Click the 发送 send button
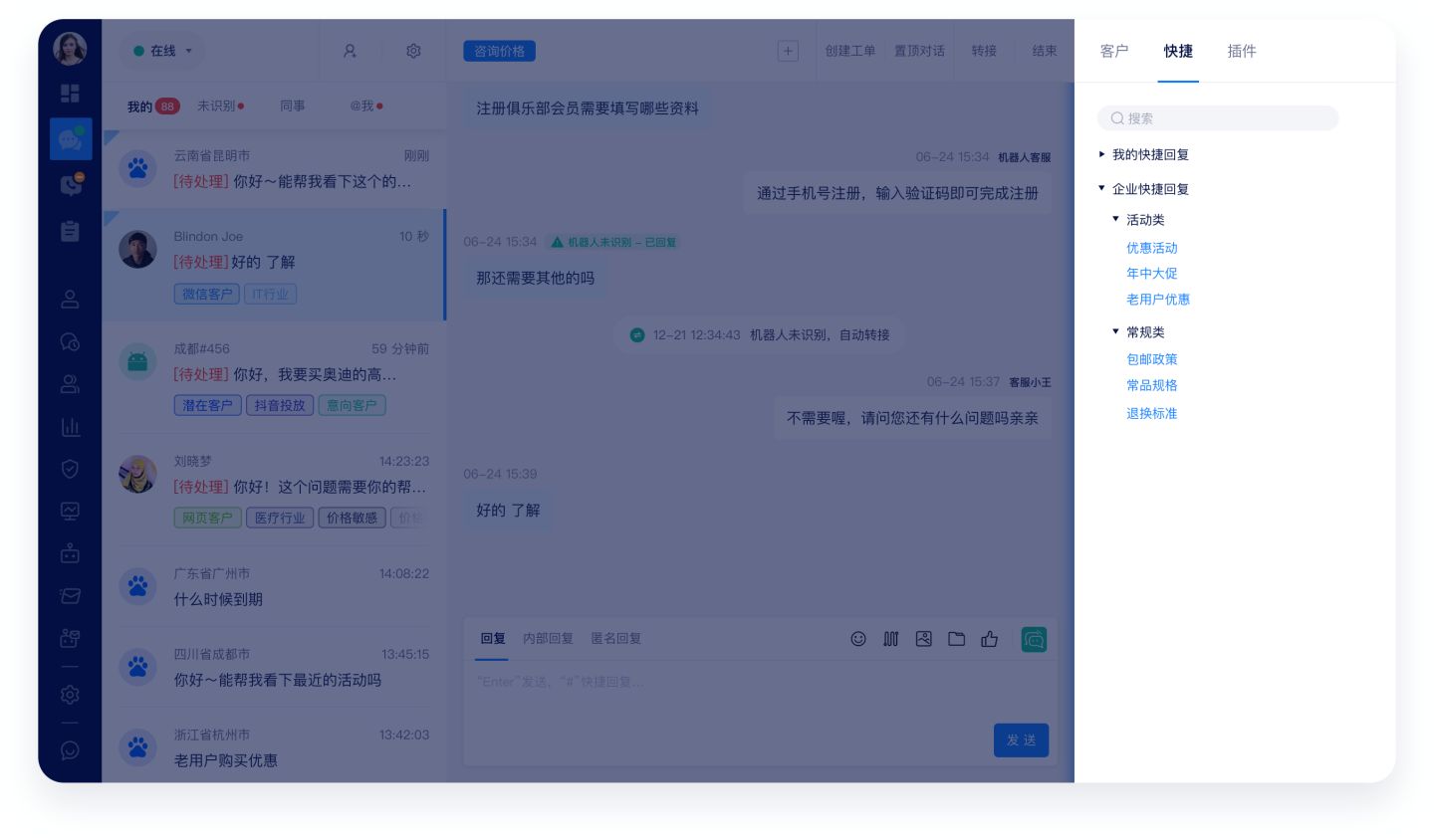 click(1021, 739)
